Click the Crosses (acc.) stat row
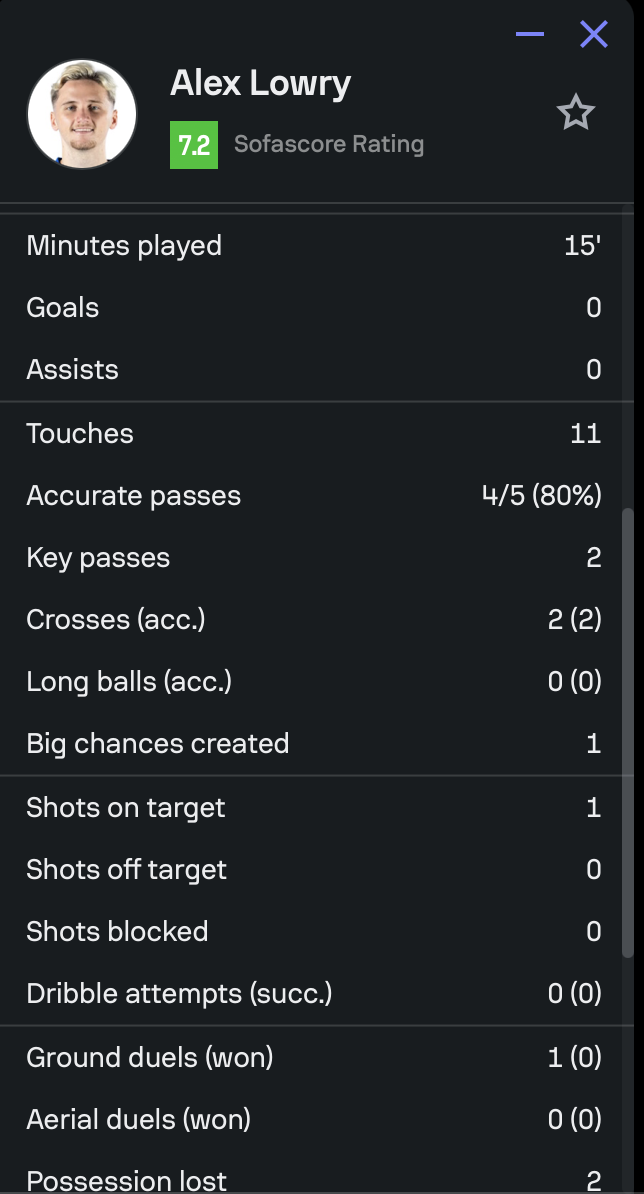 [314, 619]
